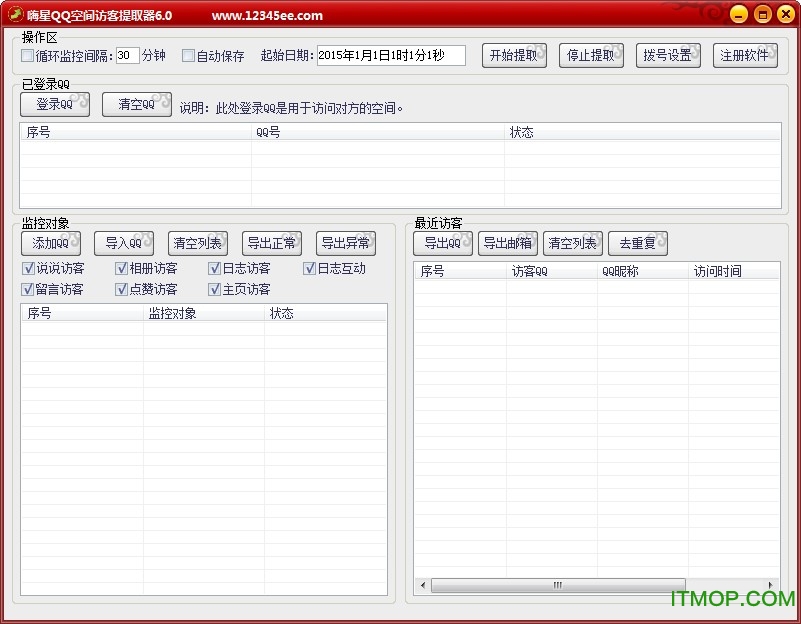Click 添加QQ button under 监控对象
This screenshot has height=624, width=801.
tap(51, 243)
